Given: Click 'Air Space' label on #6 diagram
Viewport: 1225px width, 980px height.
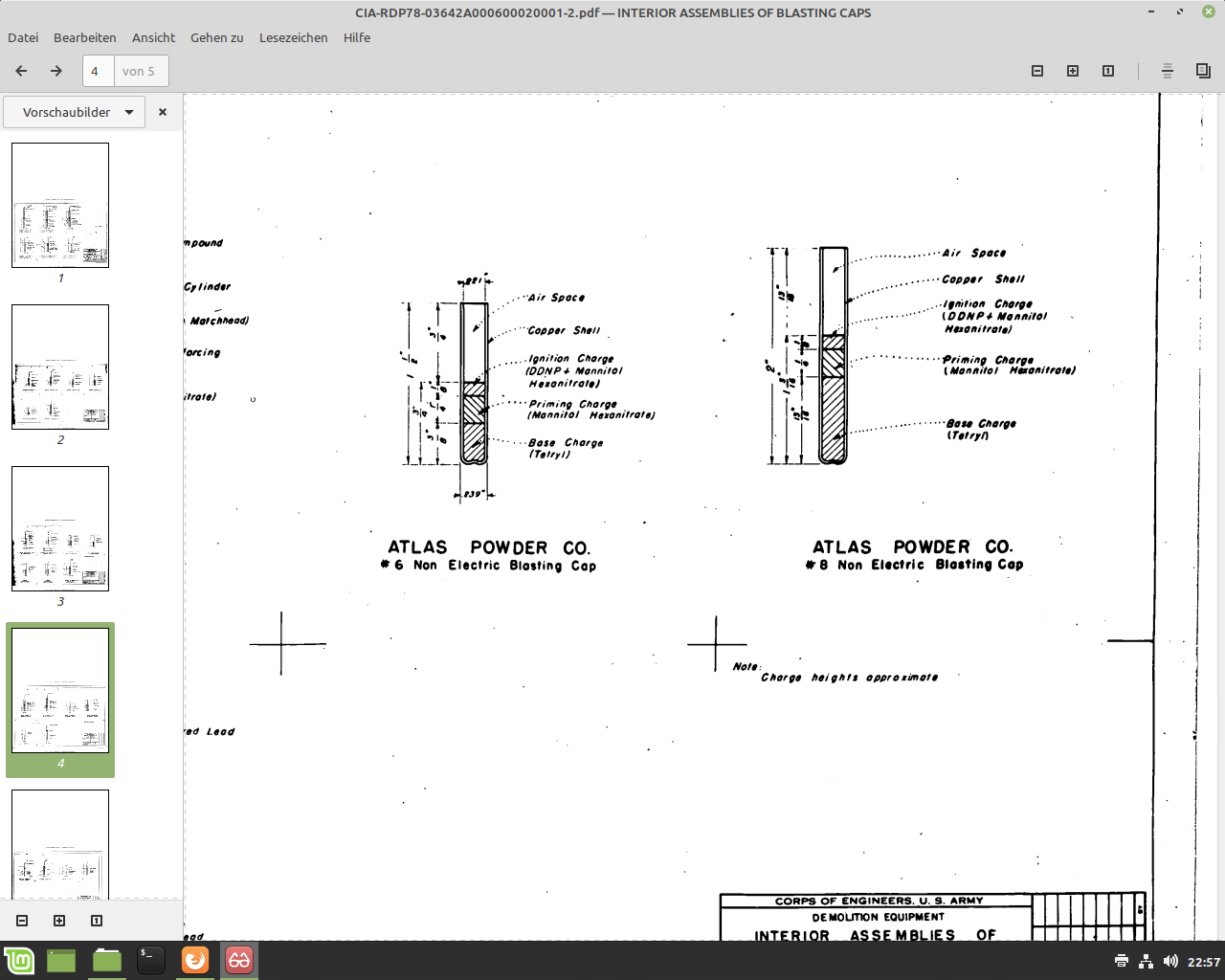Looking at the screenshot, I should [556, 298].
